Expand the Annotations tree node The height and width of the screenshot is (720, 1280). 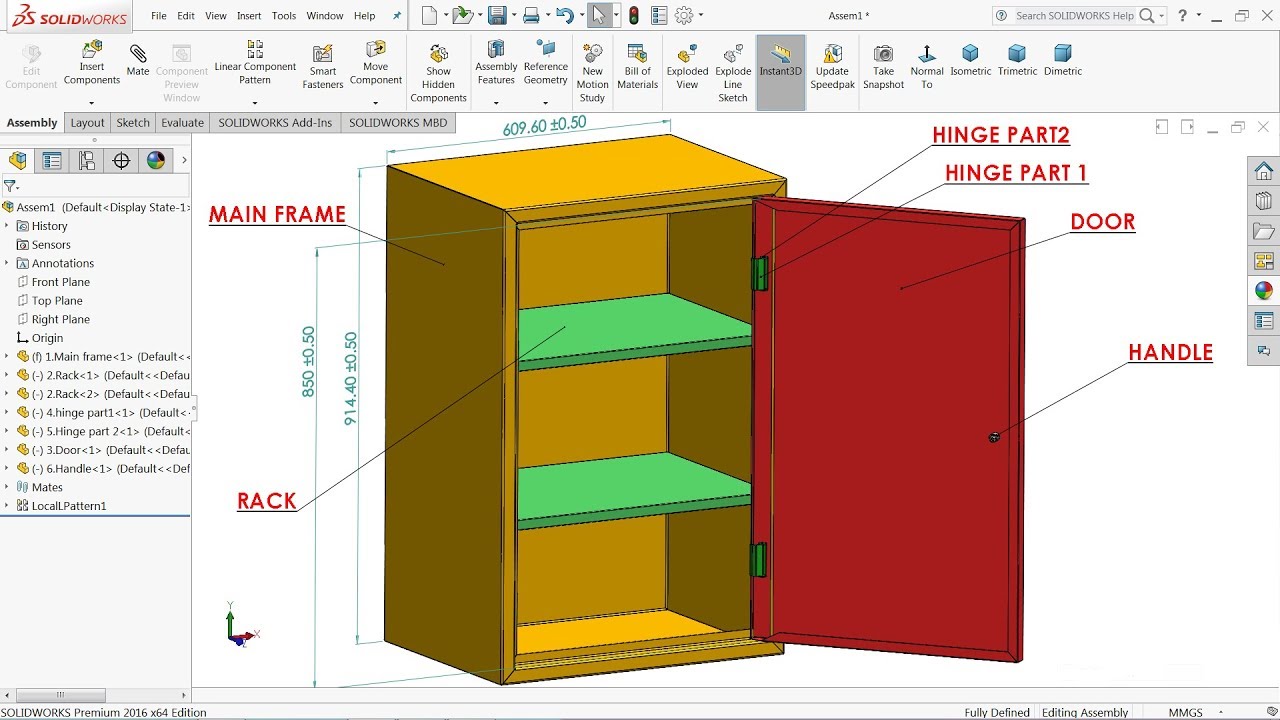7,263
